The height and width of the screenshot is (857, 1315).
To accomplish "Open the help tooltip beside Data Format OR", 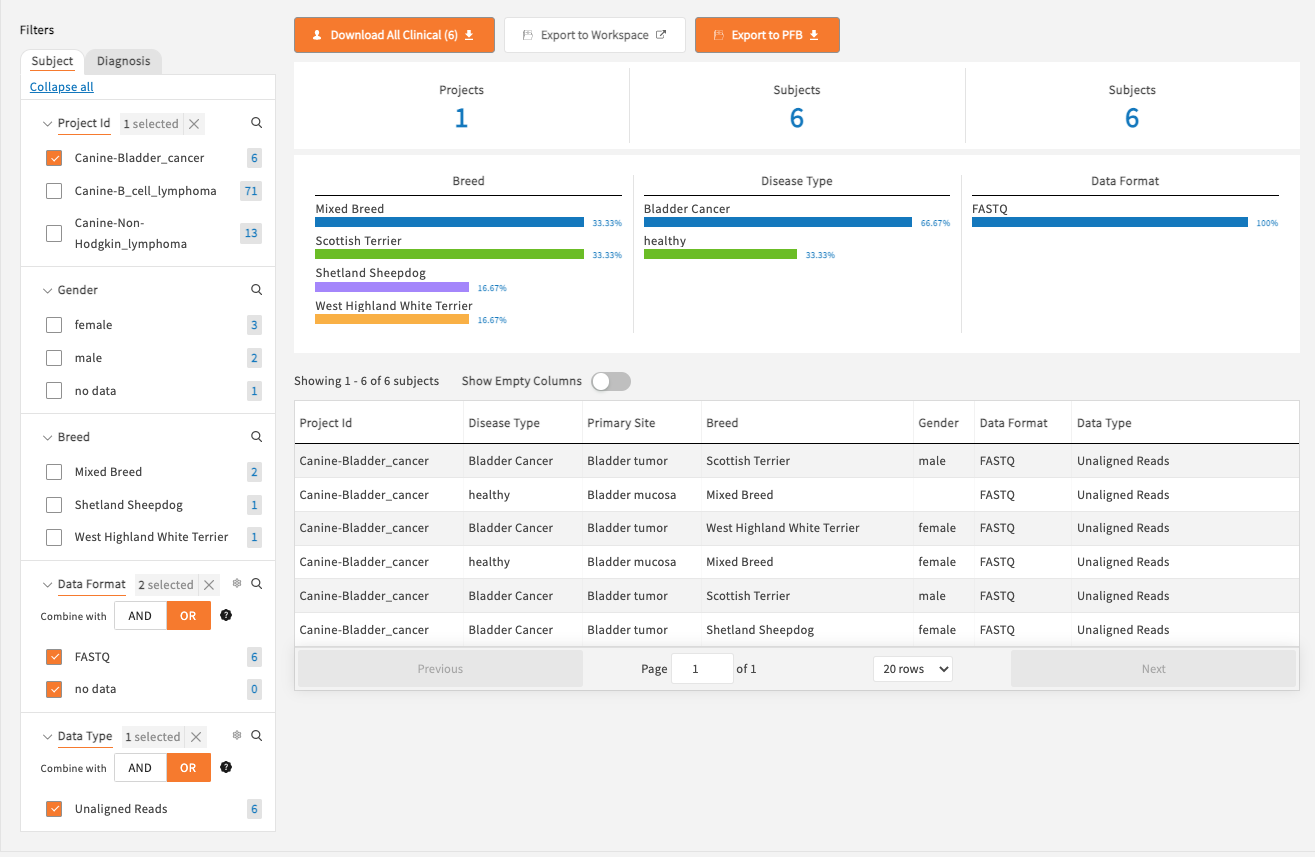I will click(x=225, y=615).
